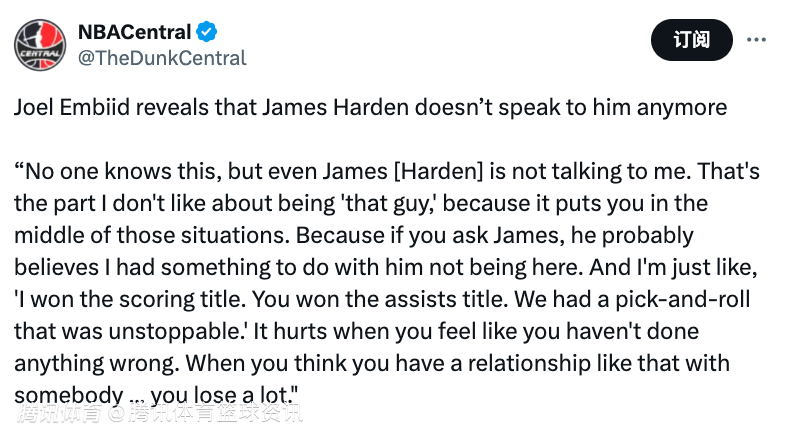This screenshot has width=786, height=438.
Task: Click 'No one knows this' opening quote
Action: click(118, 171)
